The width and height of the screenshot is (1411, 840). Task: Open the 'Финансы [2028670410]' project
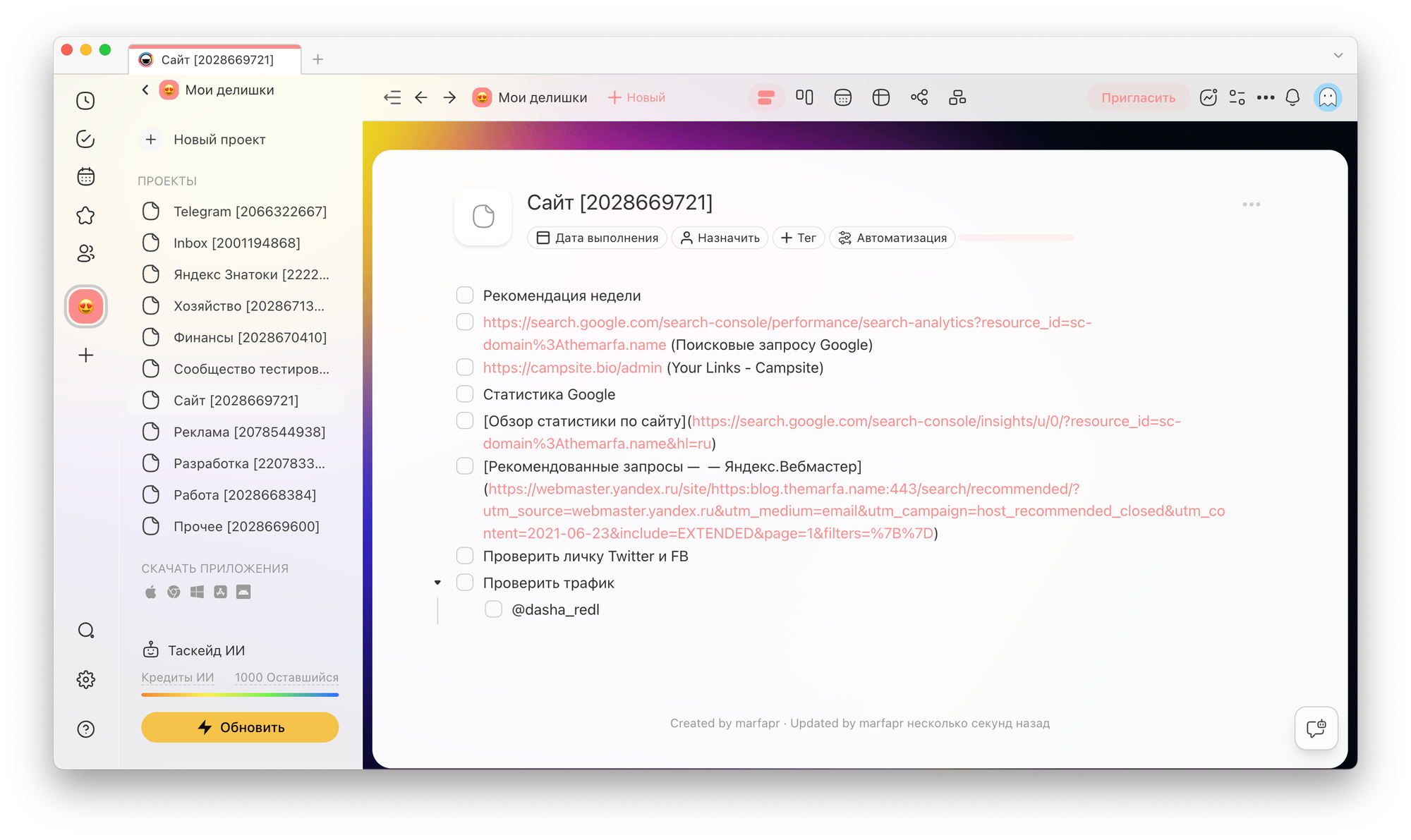coord(250,338)
